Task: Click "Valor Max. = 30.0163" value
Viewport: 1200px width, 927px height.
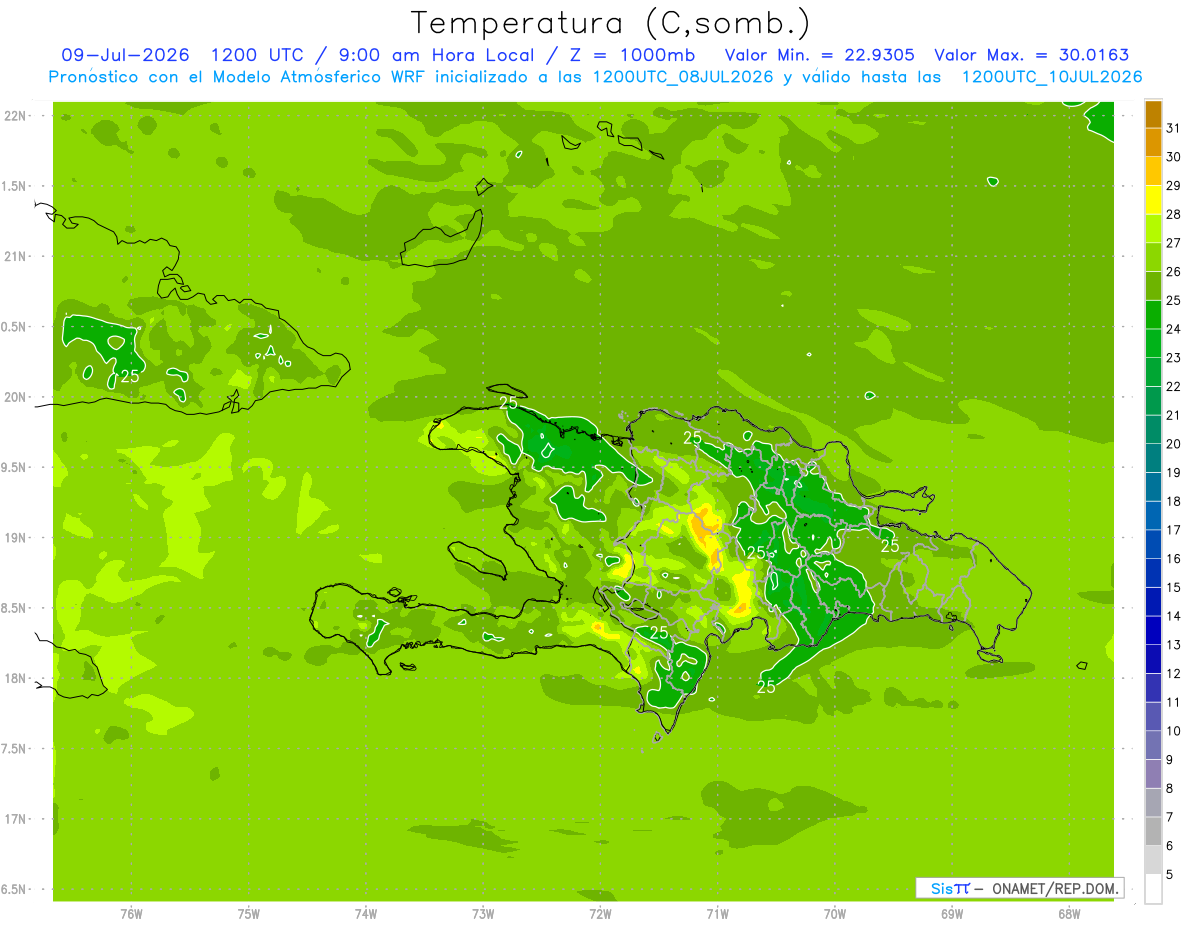Action: coord(1032,55)
